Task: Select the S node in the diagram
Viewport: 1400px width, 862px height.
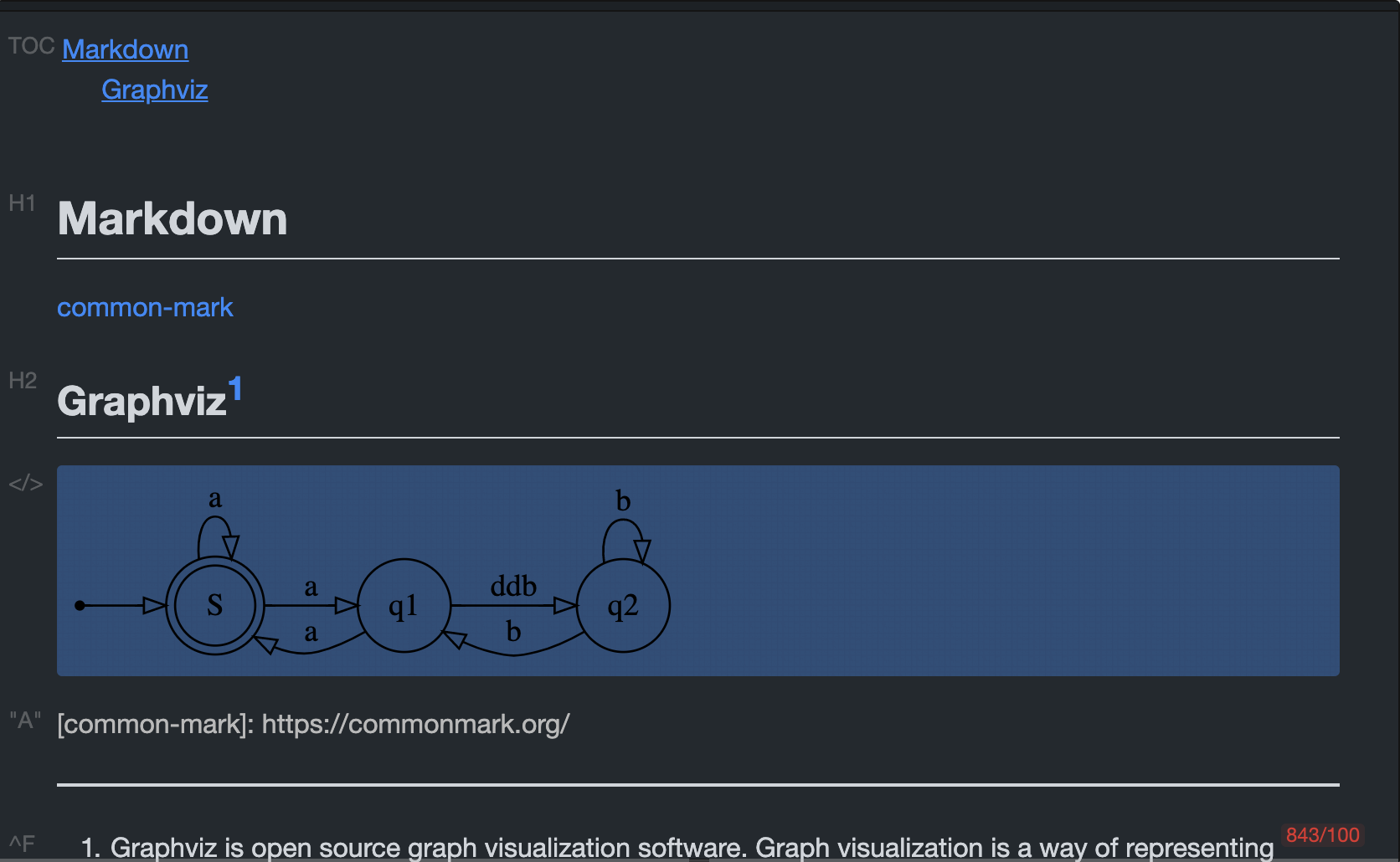Action: pos(215,605)
